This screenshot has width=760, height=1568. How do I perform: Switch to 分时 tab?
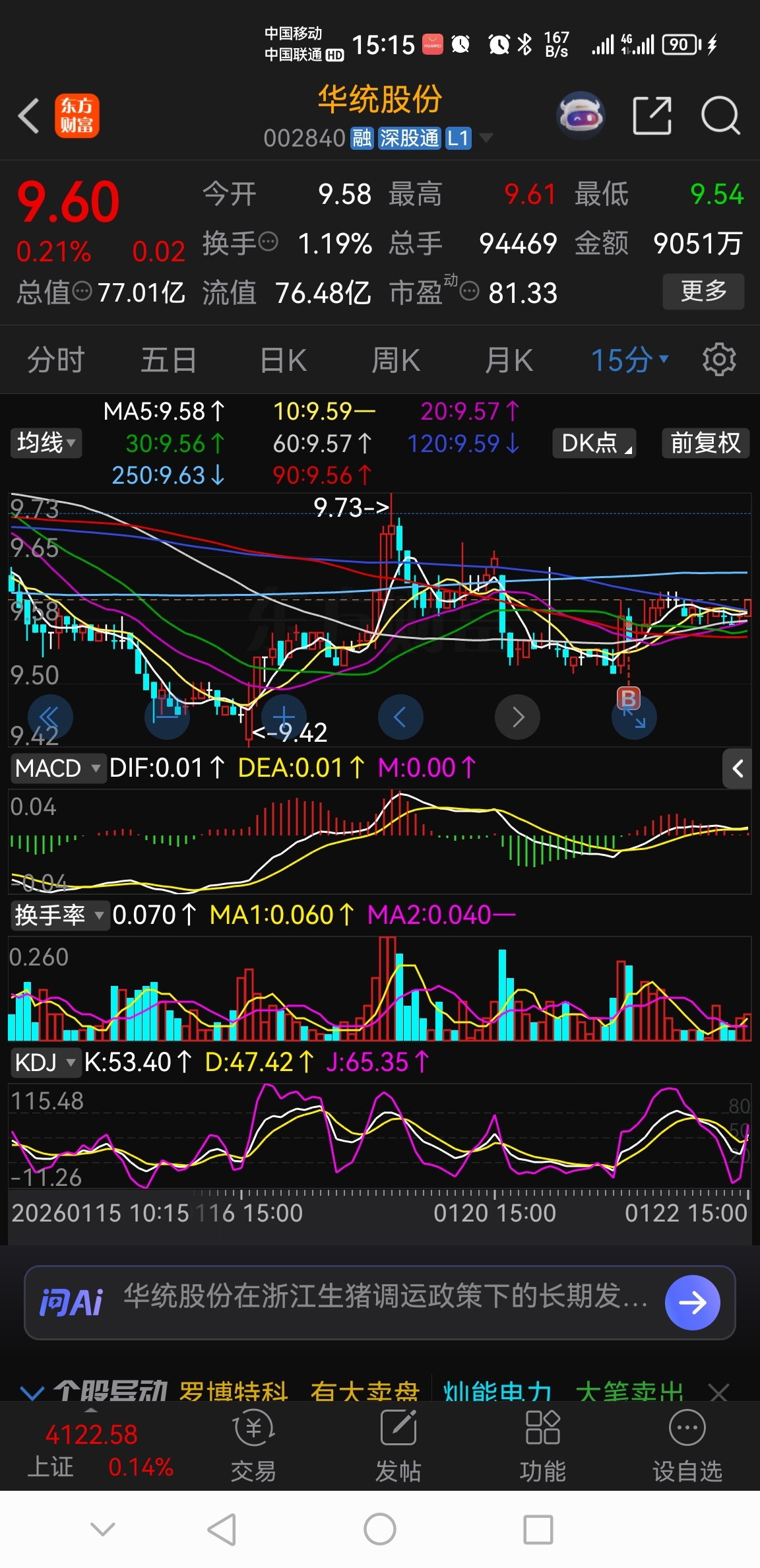point(56,360)
